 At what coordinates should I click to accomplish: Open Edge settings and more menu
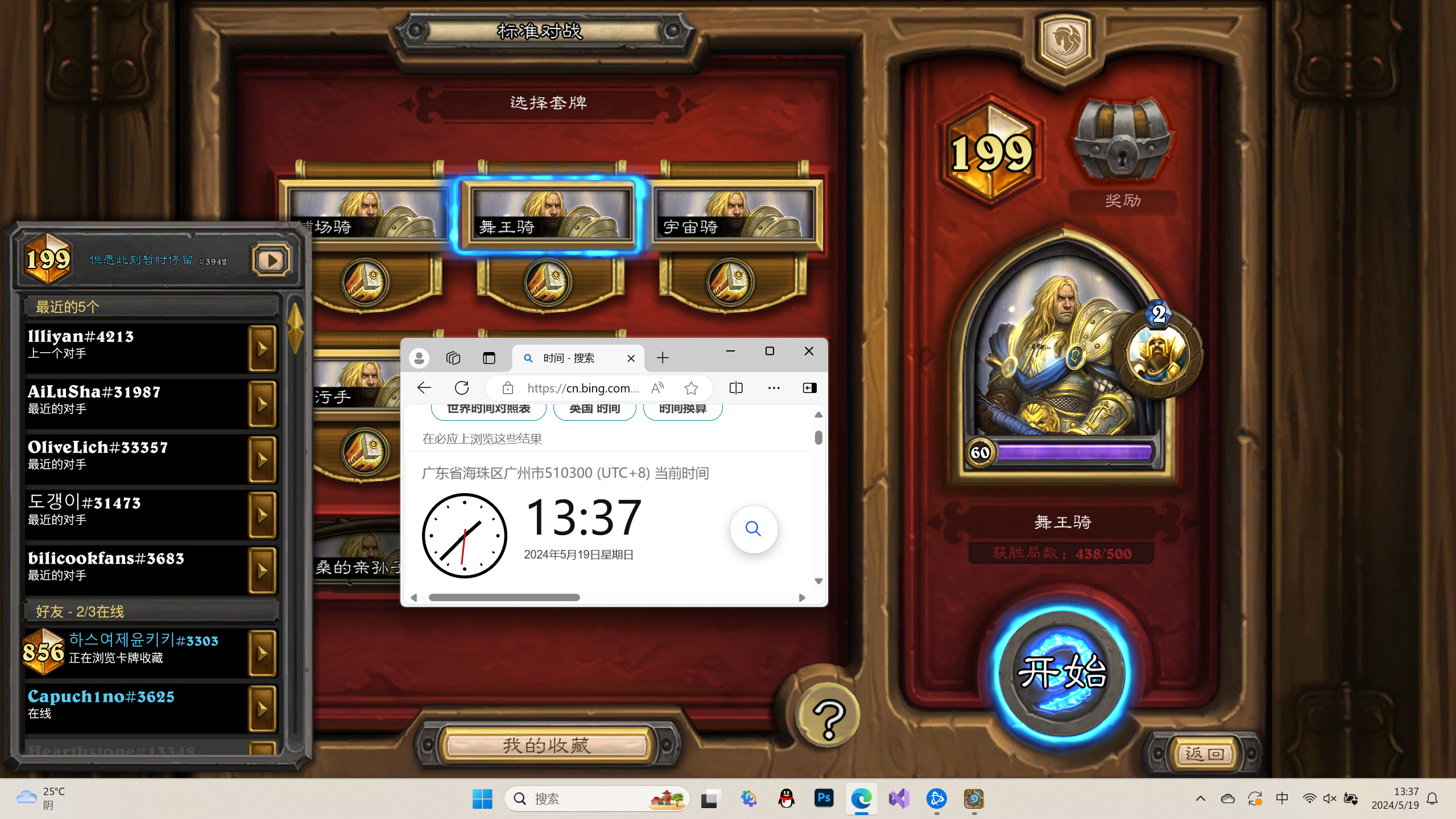pyautogui.click(x=774, y=388)
